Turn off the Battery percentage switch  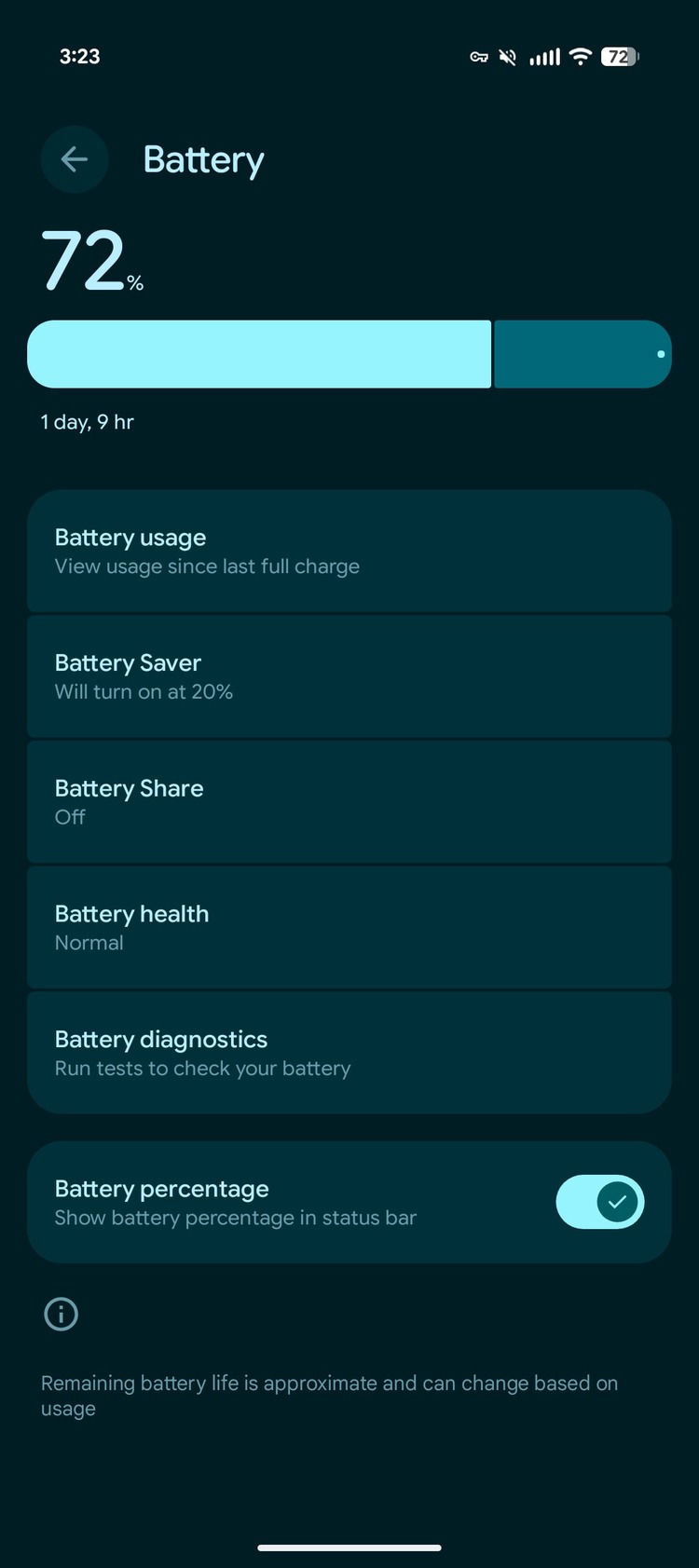tap(599, 1202)
